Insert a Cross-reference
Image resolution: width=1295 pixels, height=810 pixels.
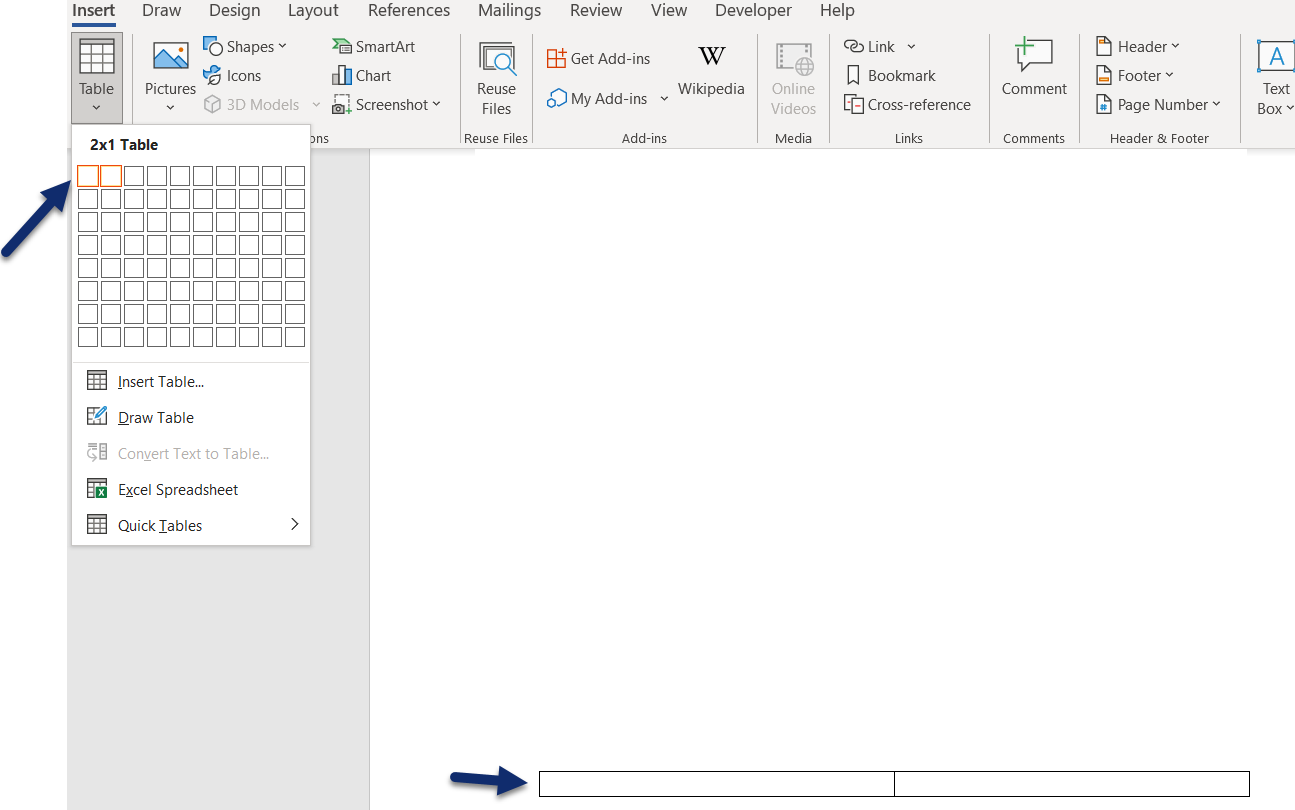907,104
